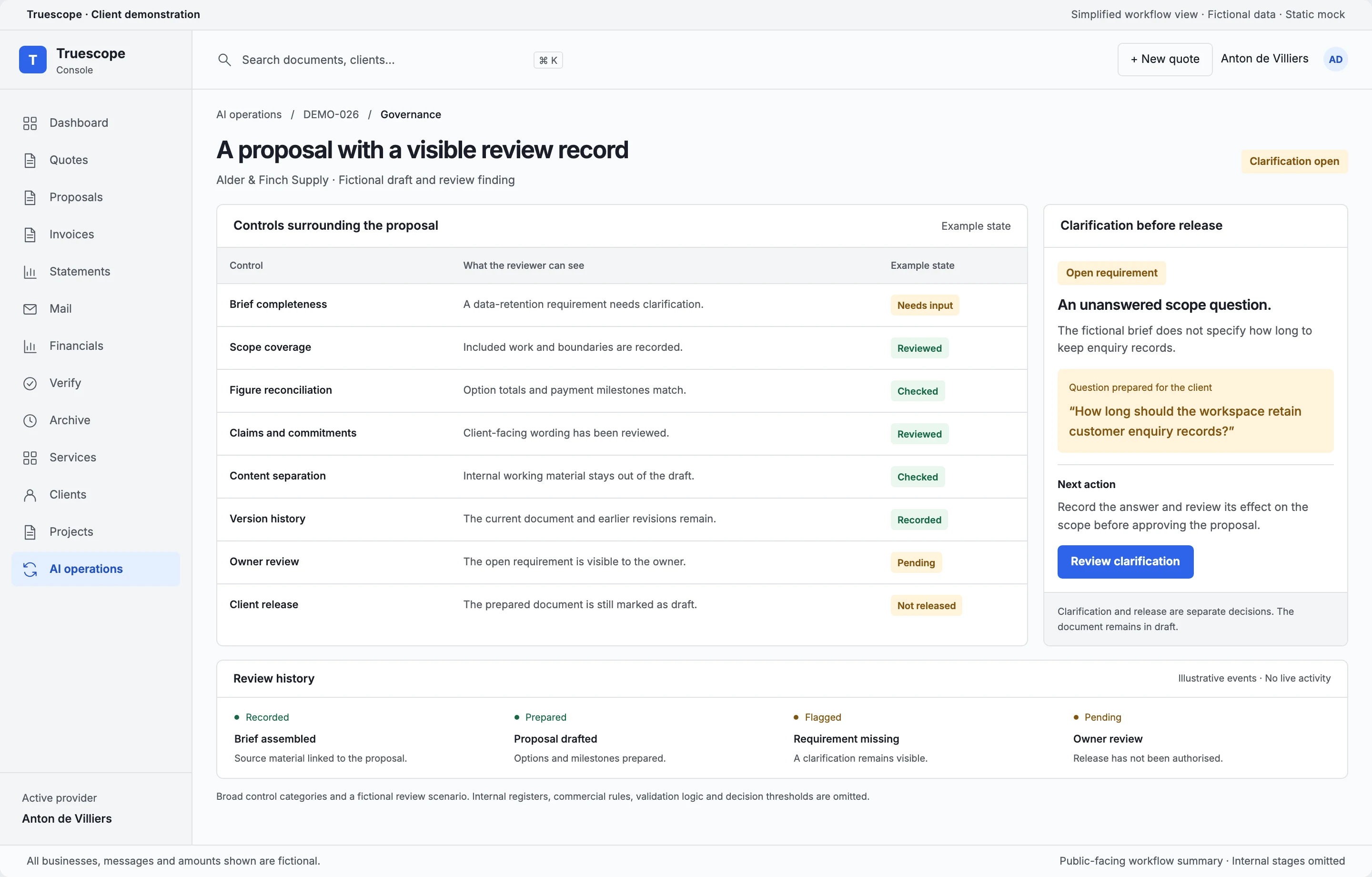Image resolution: width=1372 pixels, height=877 pixels.
Task: Go to Proposals in sidebar
Action: [96, 197]
